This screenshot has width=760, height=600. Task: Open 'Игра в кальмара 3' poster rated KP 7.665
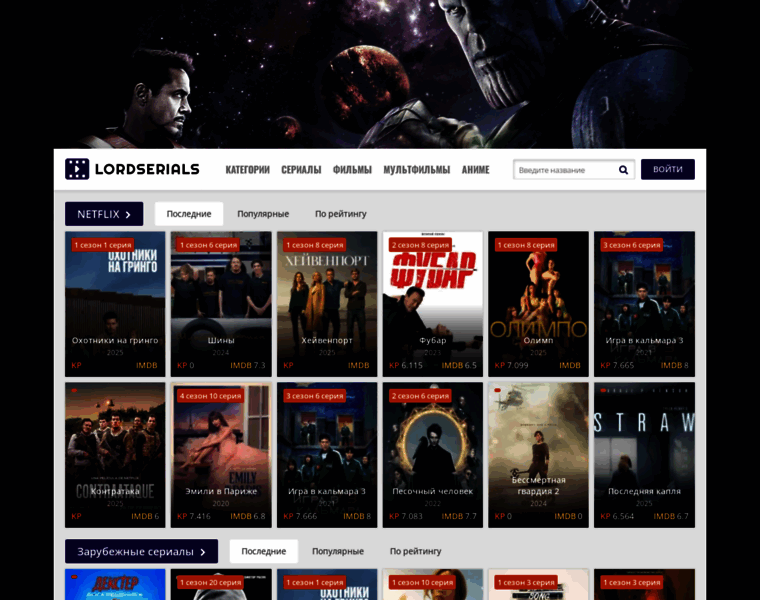point(645,304)
